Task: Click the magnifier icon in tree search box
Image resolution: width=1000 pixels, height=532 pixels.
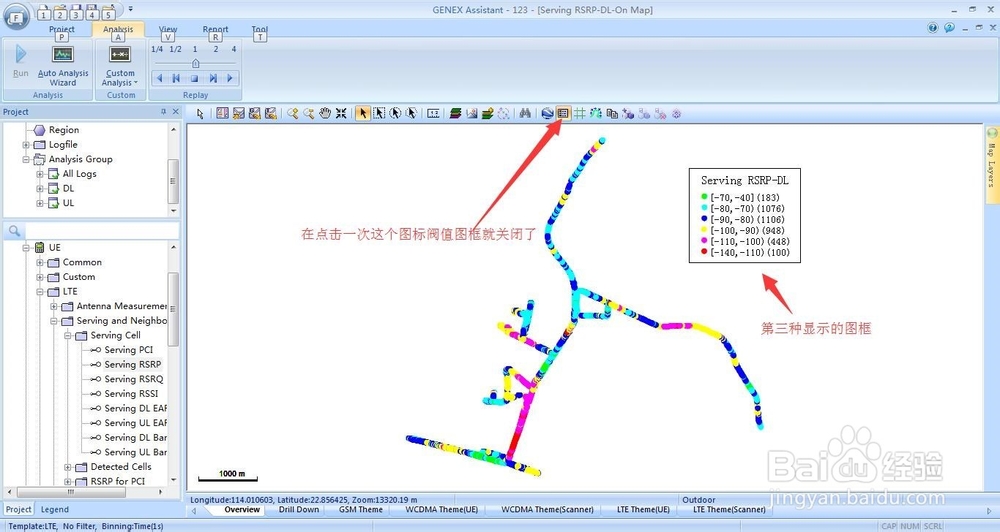Action: pos(15,231)
